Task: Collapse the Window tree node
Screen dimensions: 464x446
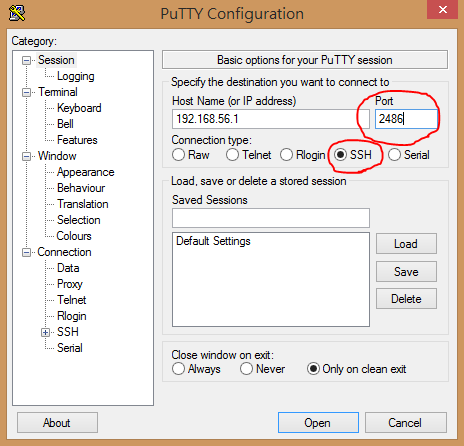Action: click(x=26, y=156)
